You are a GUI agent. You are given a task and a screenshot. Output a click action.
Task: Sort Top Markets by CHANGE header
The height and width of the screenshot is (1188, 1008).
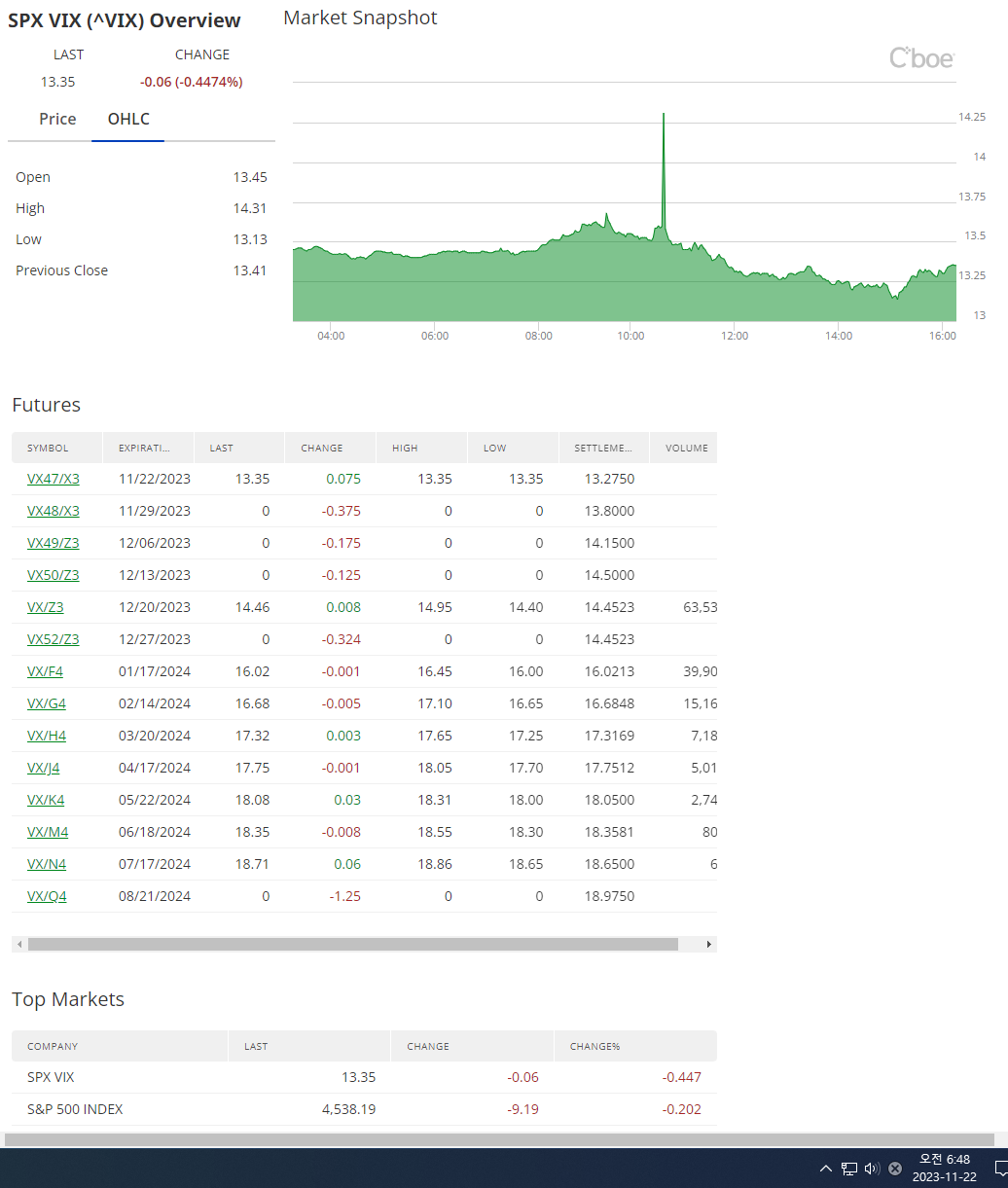click(472, 1046)
